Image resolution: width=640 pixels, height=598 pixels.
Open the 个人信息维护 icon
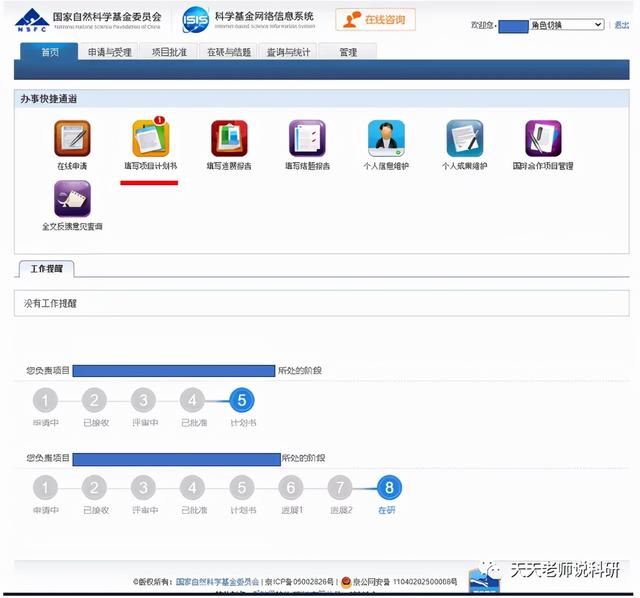click(x=386, y=138)
